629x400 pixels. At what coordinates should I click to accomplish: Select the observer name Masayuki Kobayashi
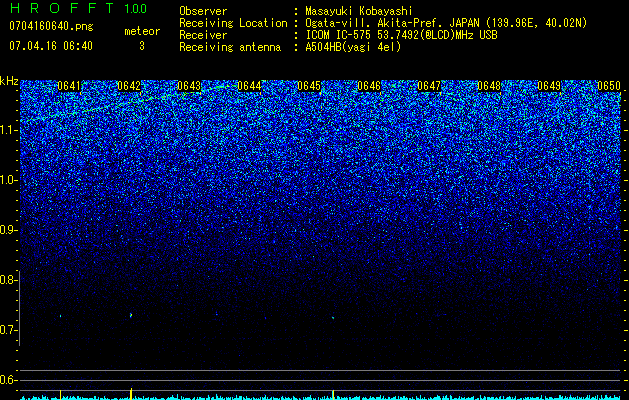click(x=359, y=11)
